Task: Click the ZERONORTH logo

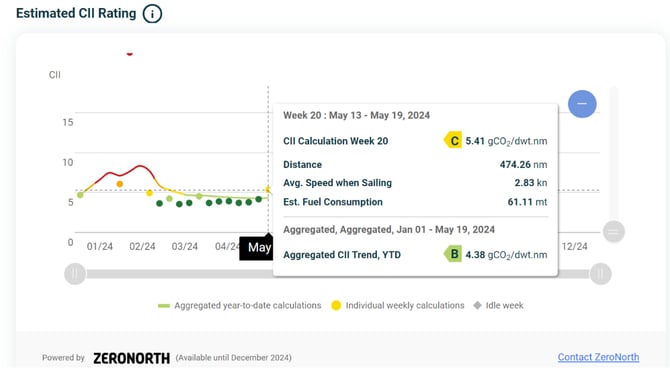Action: pyautogui.click(x=132, y=358)
